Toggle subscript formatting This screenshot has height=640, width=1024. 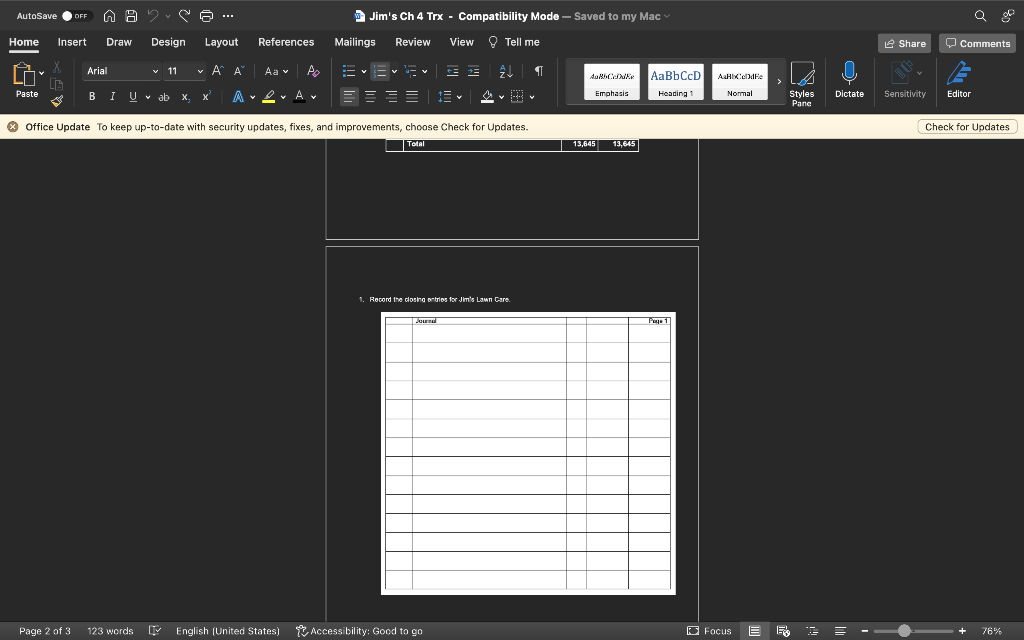point(185,97)
